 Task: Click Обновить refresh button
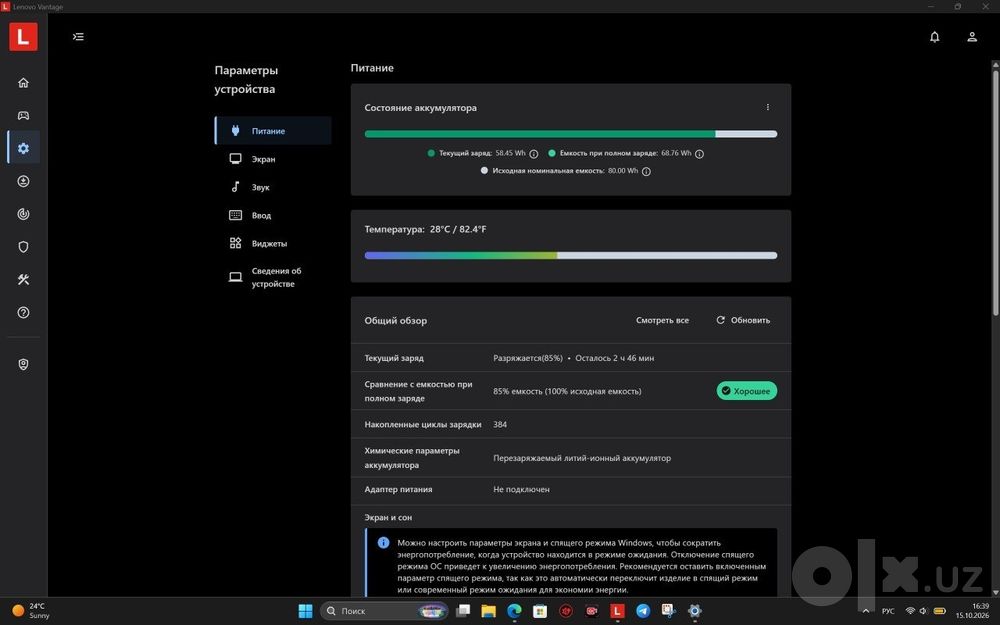tap(743, 320)
